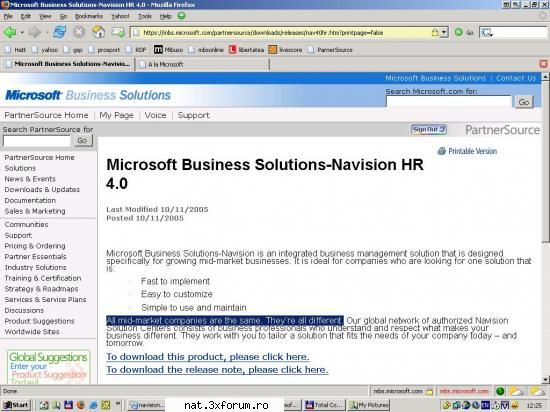The height and width of the screenshot is (412, 550).
Task: Select the Microsoft Business Solutions-Navision tab
Action: click(x=68, y=64)
